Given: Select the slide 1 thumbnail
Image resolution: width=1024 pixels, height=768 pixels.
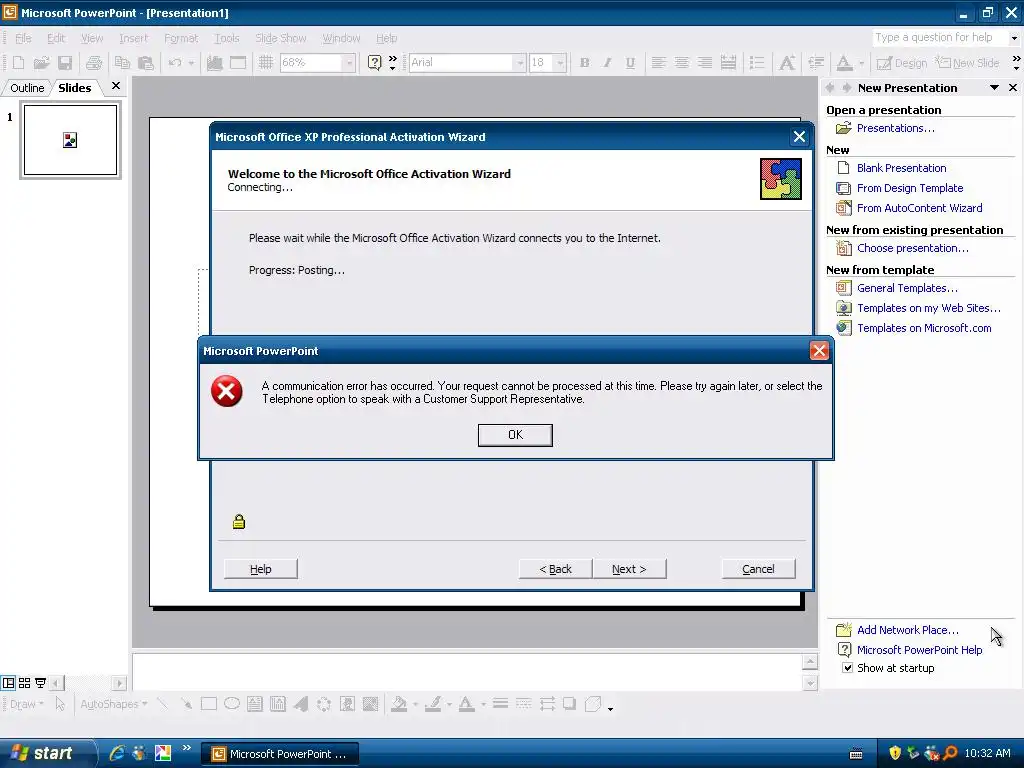Looking at the screenshot, I should tap(71, 140).
